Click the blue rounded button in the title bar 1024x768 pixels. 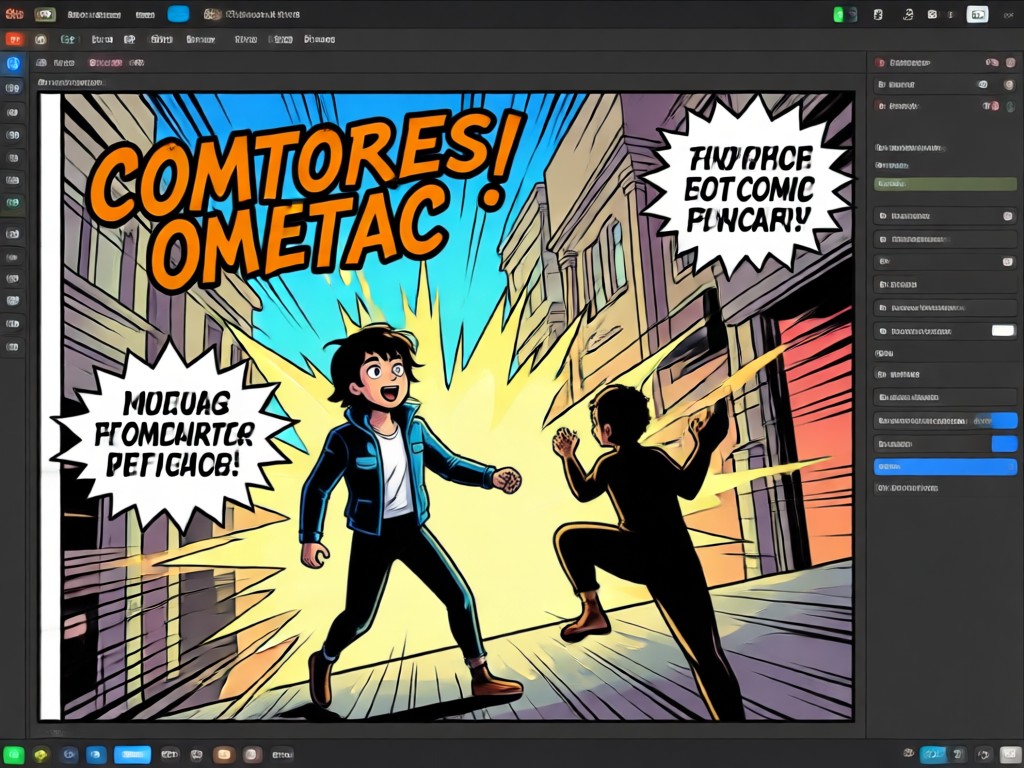(x=178, y=14)
